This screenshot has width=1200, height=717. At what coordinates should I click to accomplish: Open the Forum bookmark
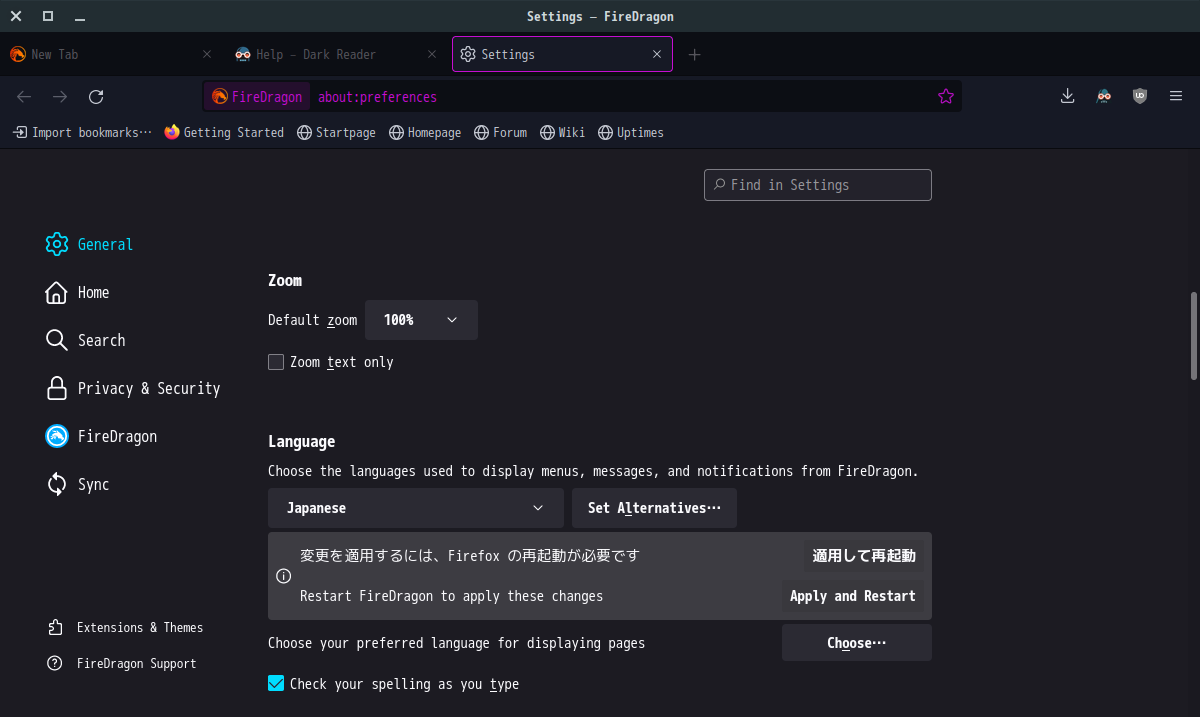[x=500, y=132]
